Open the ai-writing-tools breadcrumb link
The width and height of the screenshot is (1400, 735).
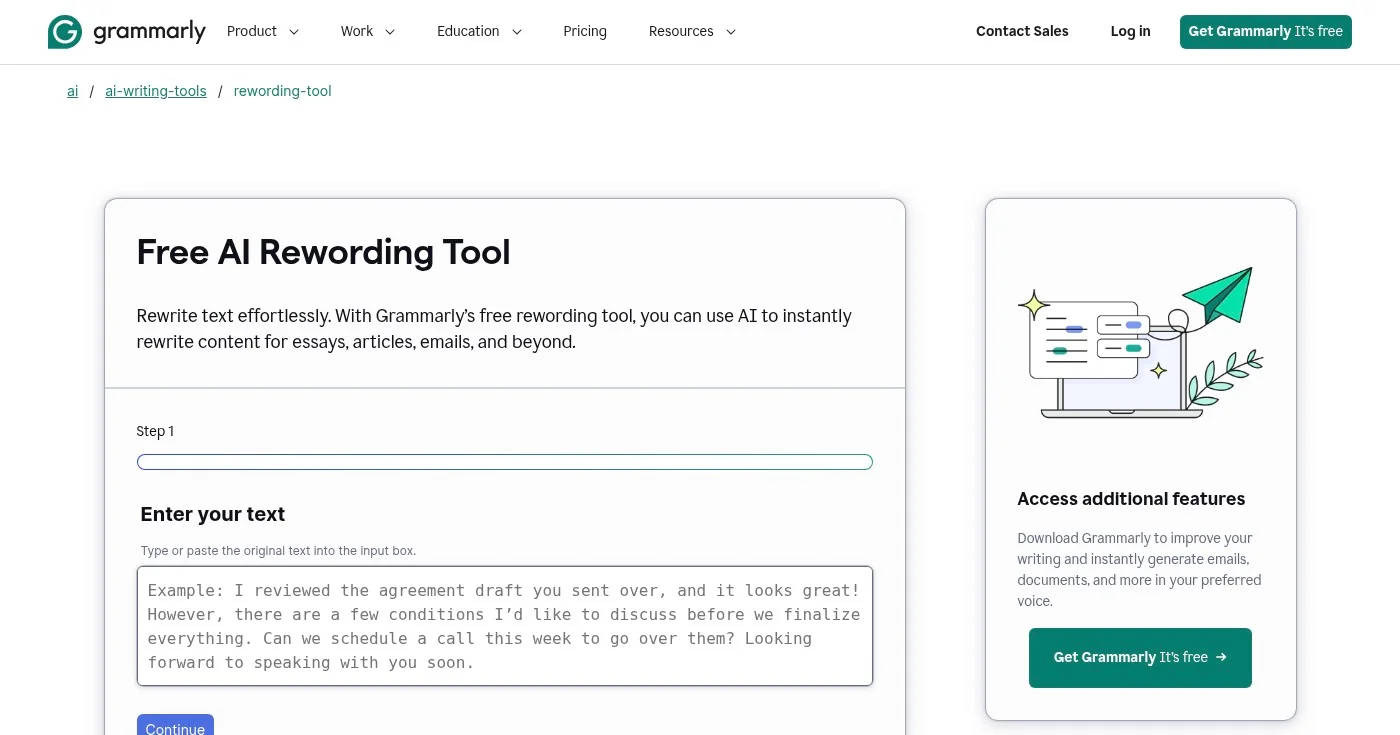pos(156,91)
